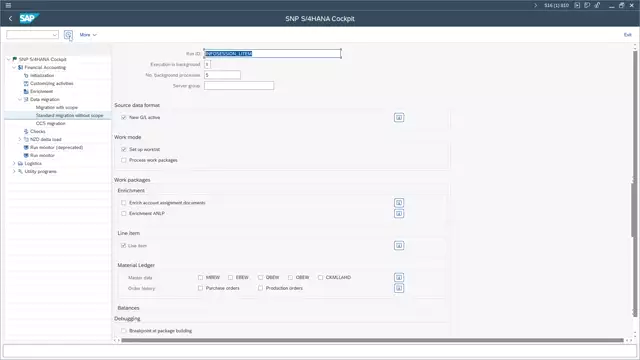Image resolution: width=640 pixels, height=360 pixels.
Task: Click the vertical scrollbar of the form
Action: click(x=635, y=184)
